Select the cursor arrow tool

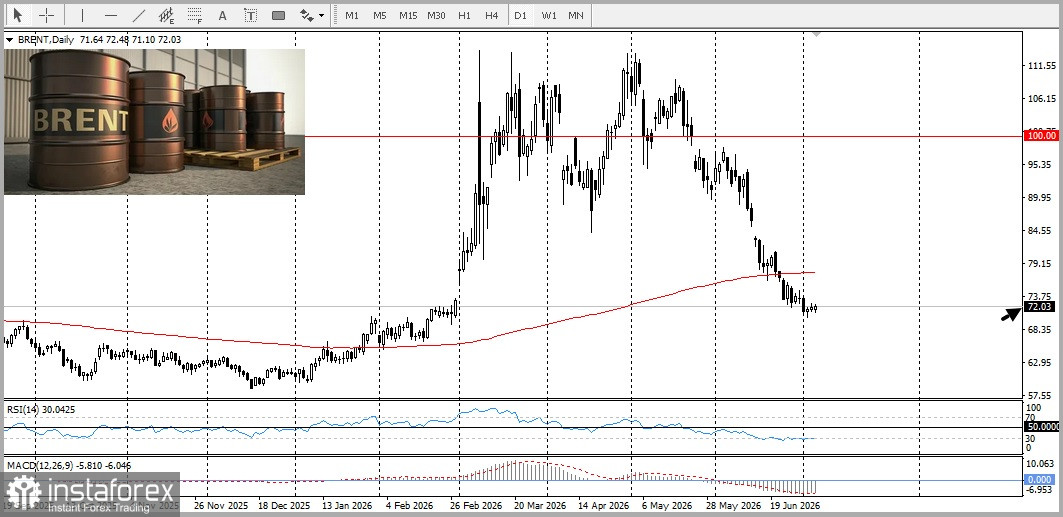point(17,15)
